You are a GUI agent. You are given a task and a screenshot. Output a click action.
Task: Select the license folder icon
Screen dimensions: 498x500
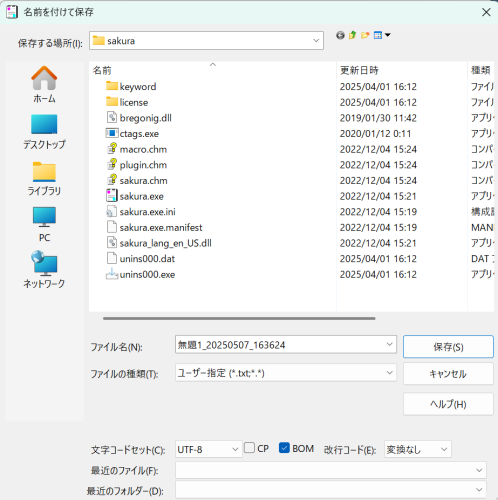pyautogui.click(x=112, y=102)
